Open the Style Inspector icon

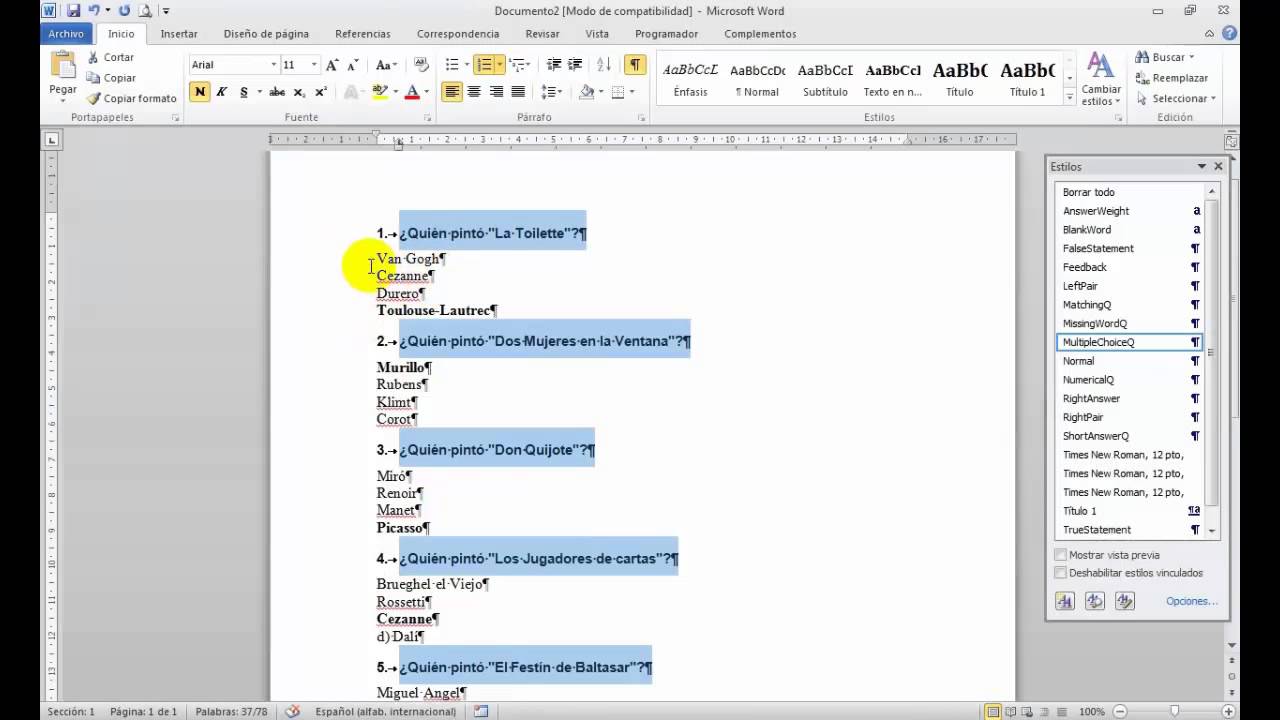pyautogui.click(x=1095, y=601)
